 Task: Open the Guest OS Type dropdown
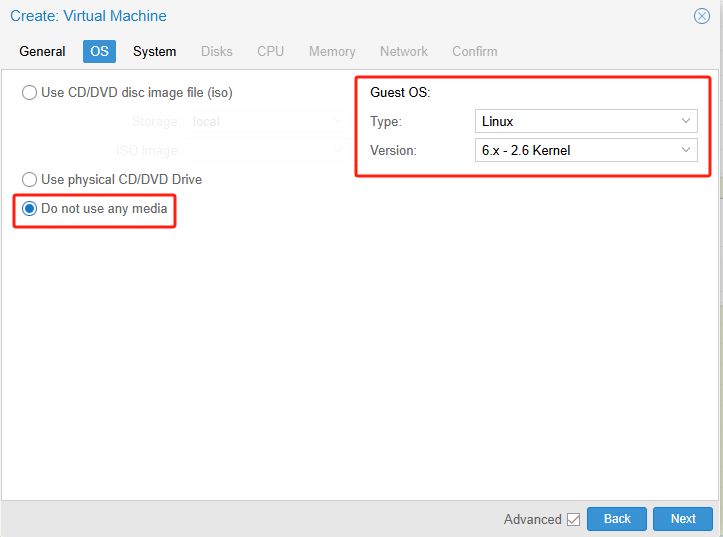pyautogui.click(x=586, y=121)
